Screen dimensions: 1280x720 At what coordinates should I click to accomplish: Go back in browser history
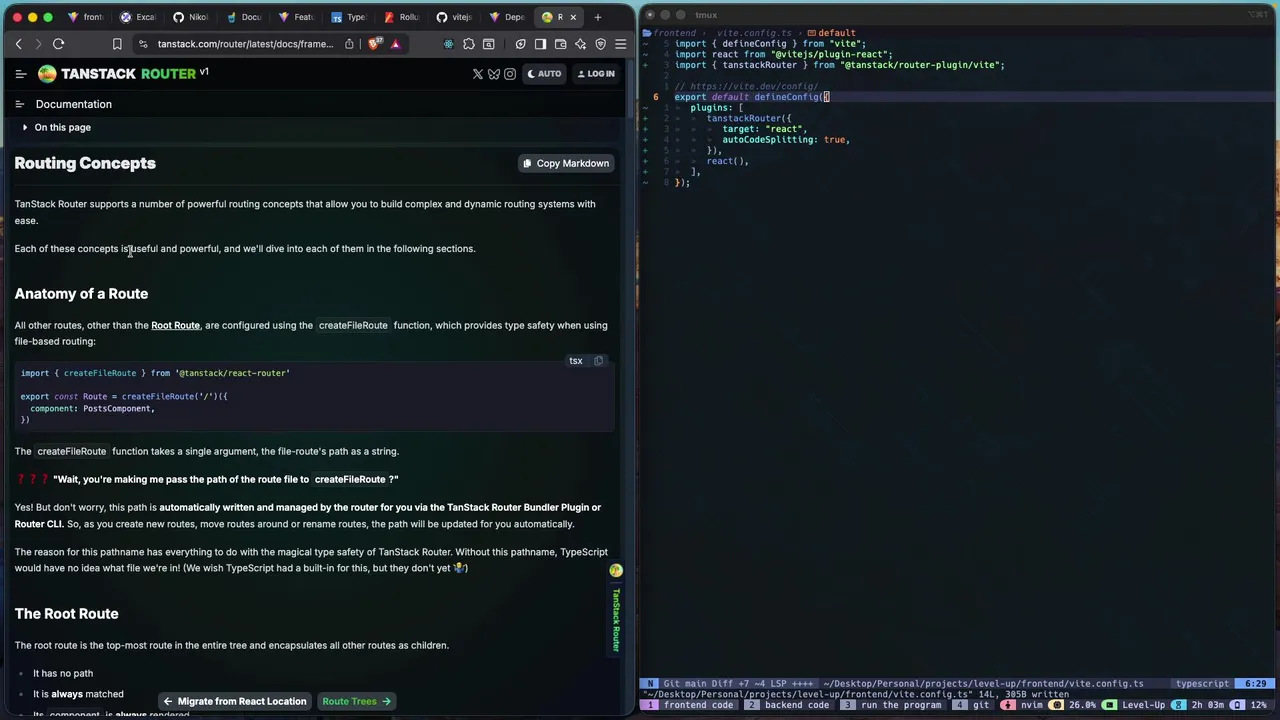coord(18,44)
